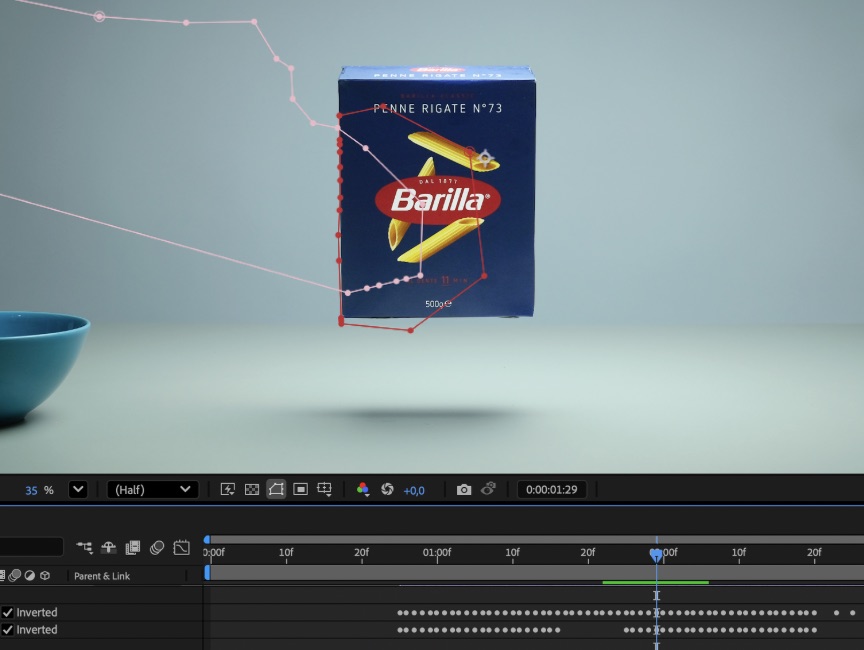Select the blue bowl in the viewer
The height and width of the screenshot is (650, 864).
click(x=41, y=366)
